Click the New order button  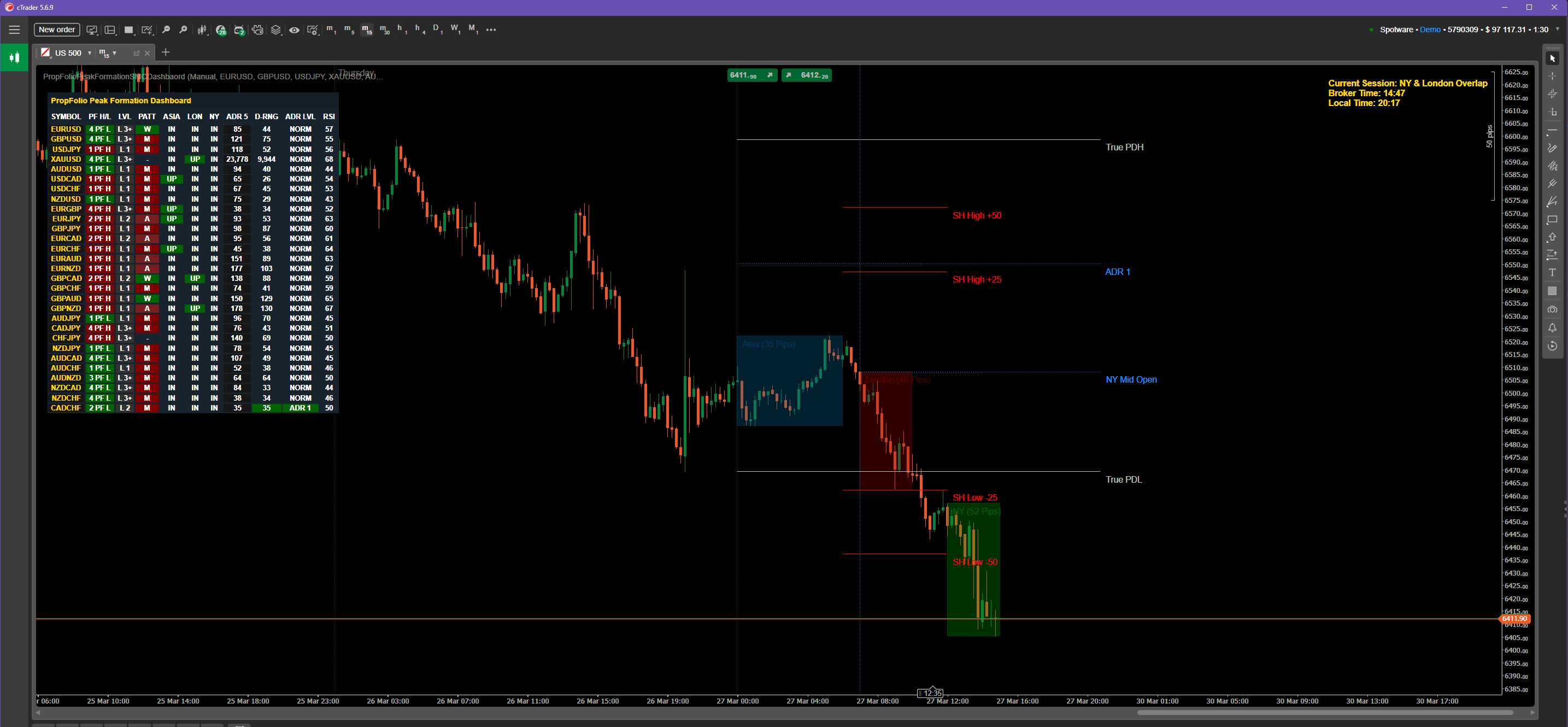pyautogui.click(x=57, y=30)
